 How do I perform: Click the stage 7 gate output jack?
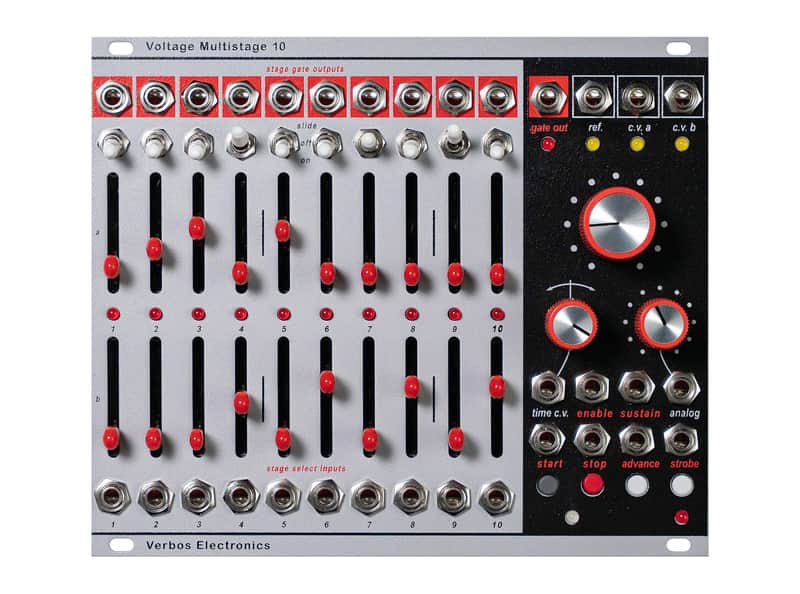click(368, 96)
